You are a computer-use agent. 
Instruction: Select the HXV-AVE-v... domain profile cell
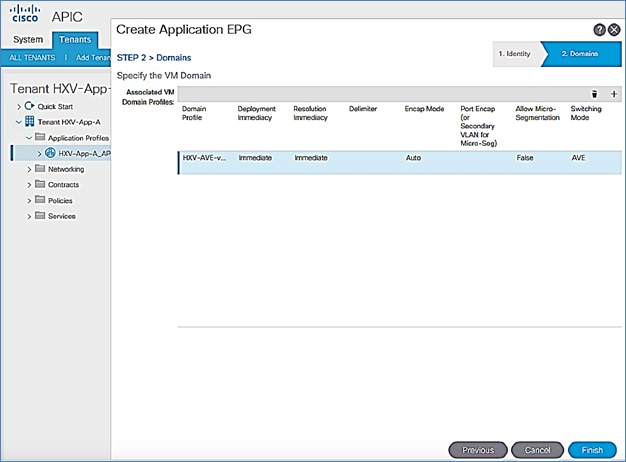[204, 158]
